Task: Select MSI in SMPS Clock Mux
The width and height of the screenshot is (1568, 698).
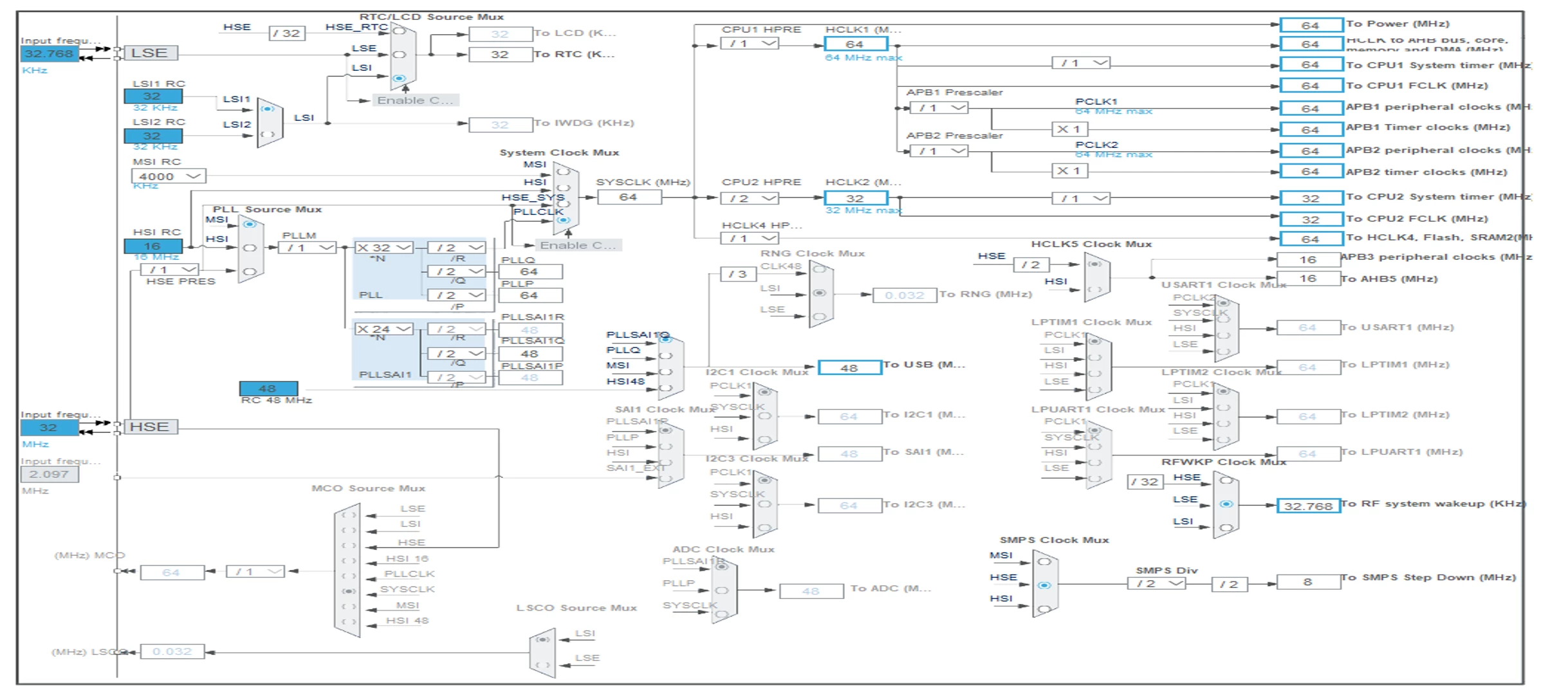Action: point(1044,562)
